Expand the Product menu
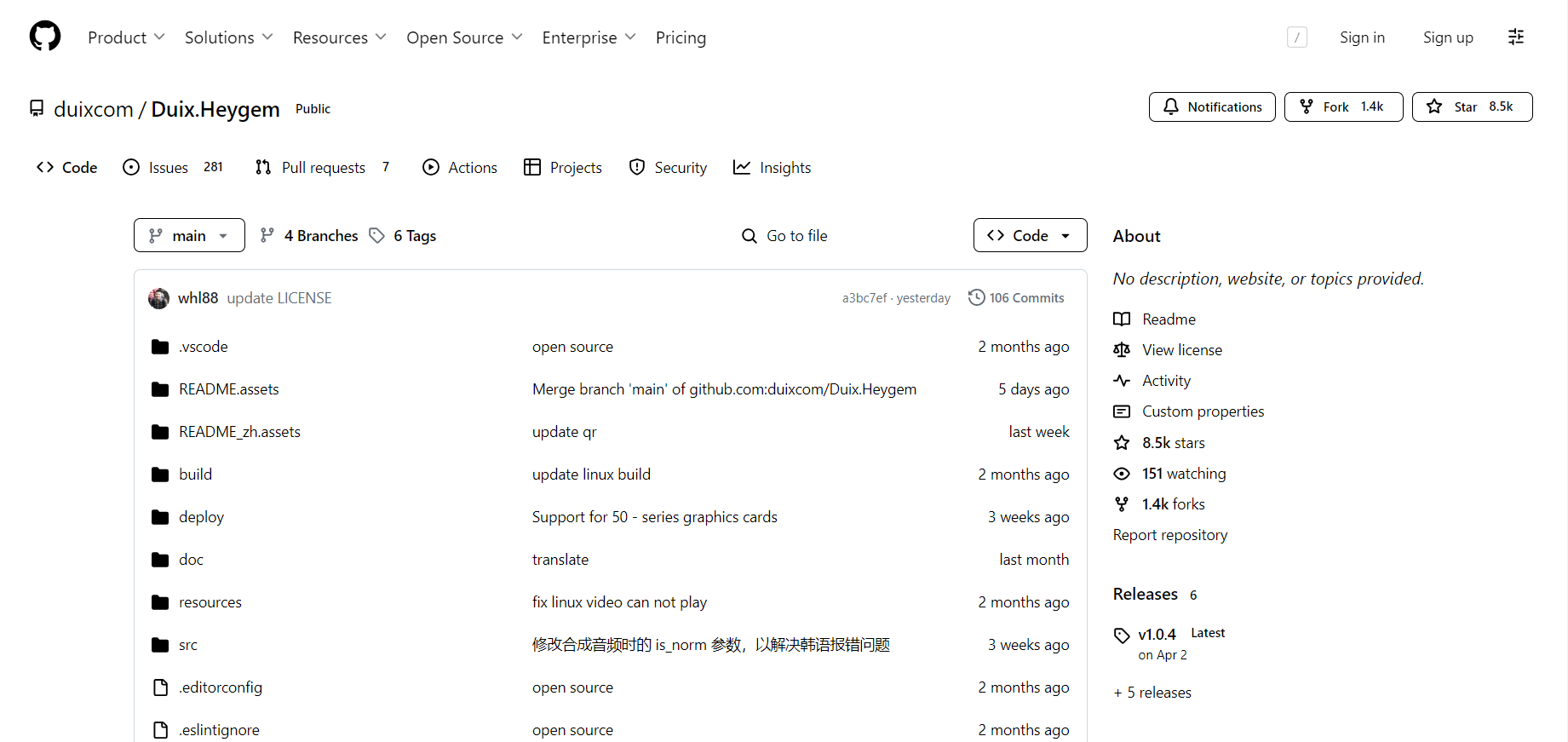The width and height of the screenshot is (1568, 742). pyautogui.click(x=126, y=37)
